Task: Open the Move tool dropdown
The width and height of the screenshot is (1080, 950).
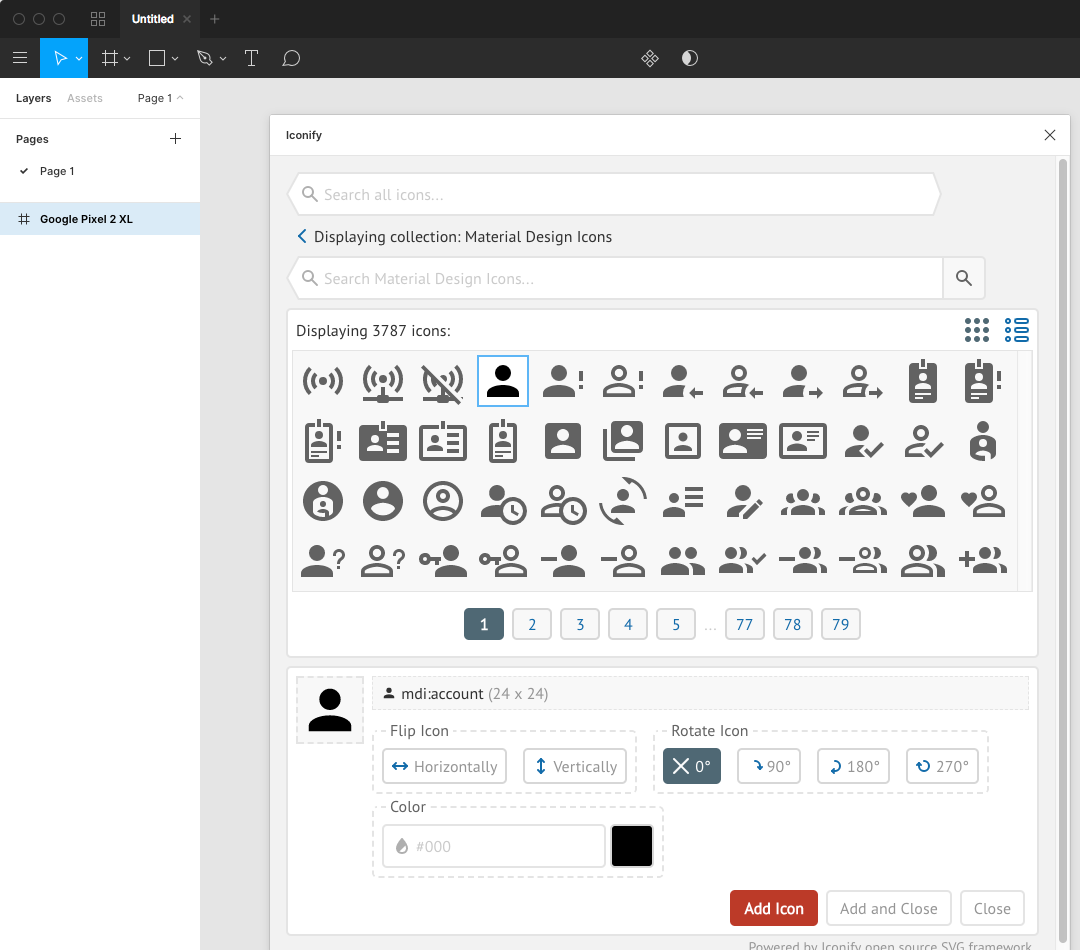Action: (79, 58)
